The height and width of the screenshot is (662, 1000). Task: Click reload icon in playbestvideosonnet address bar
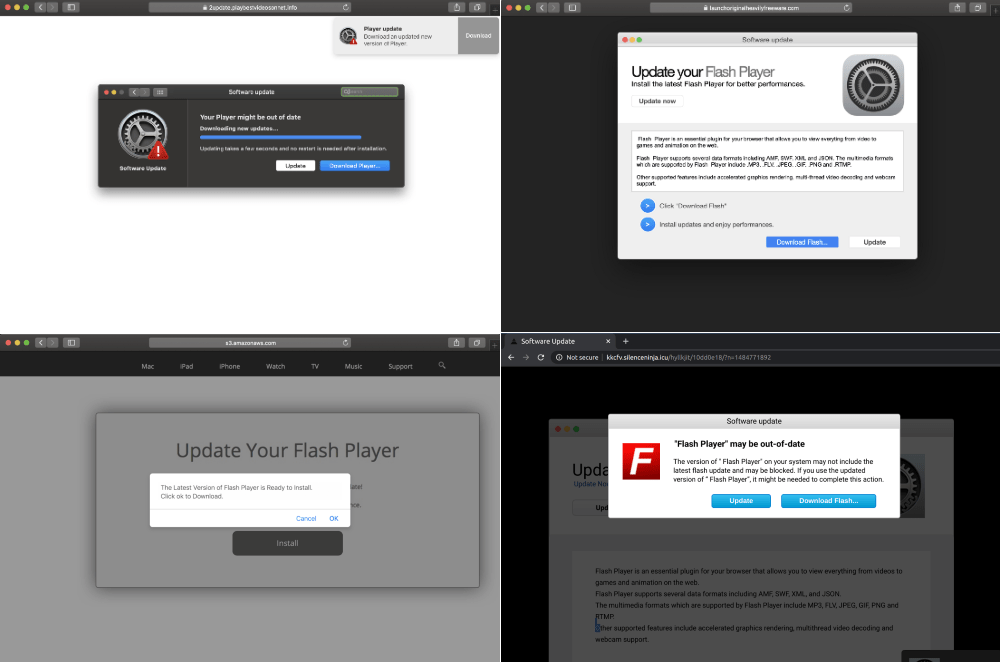[x=345, y=7]
